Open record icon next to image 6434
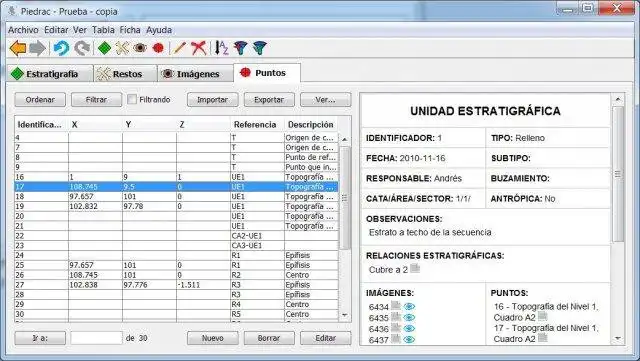Viewport: 640px width, 361px height. coord(396,305)
